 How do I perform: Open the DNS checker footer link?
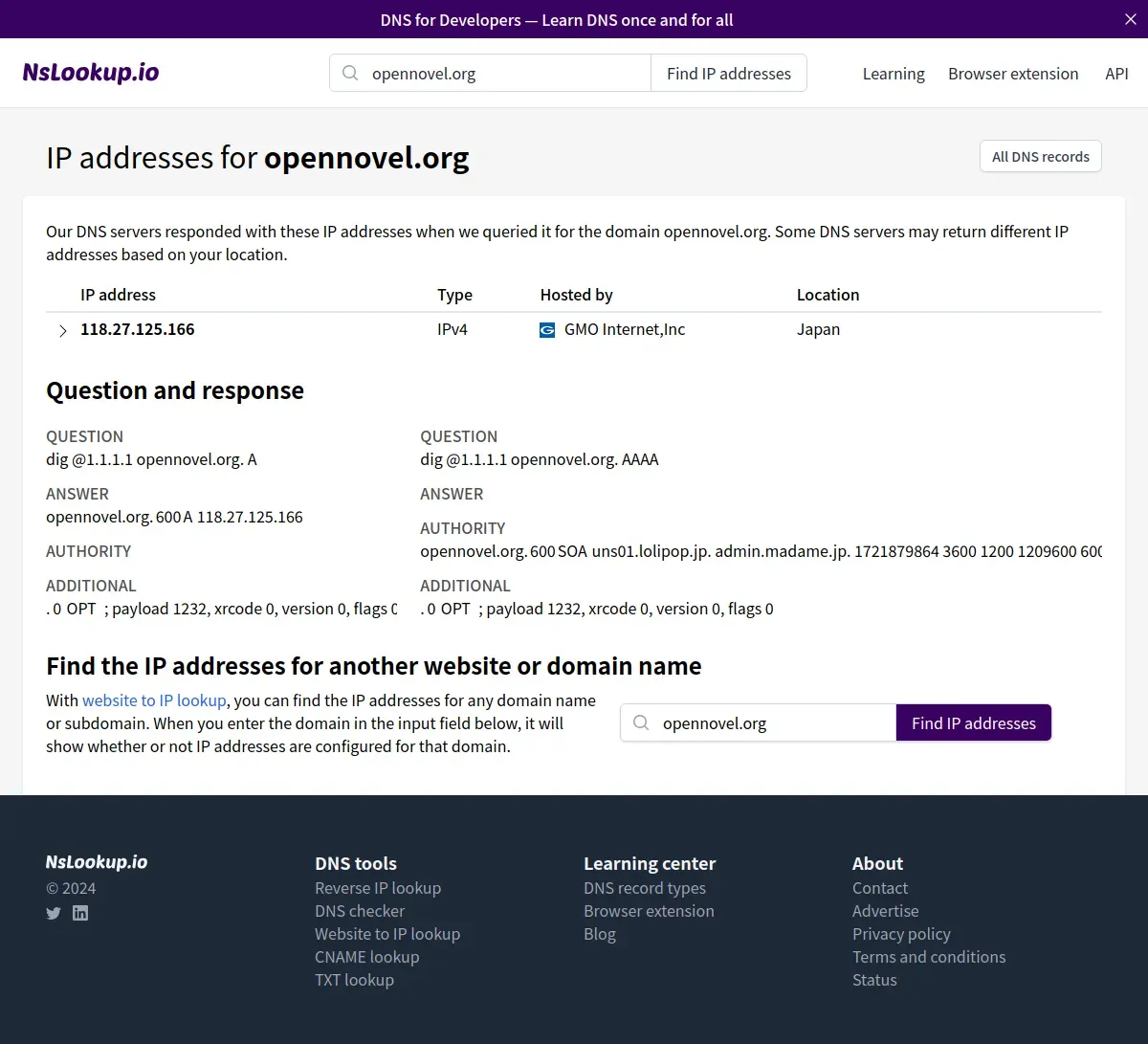(360, 911)
